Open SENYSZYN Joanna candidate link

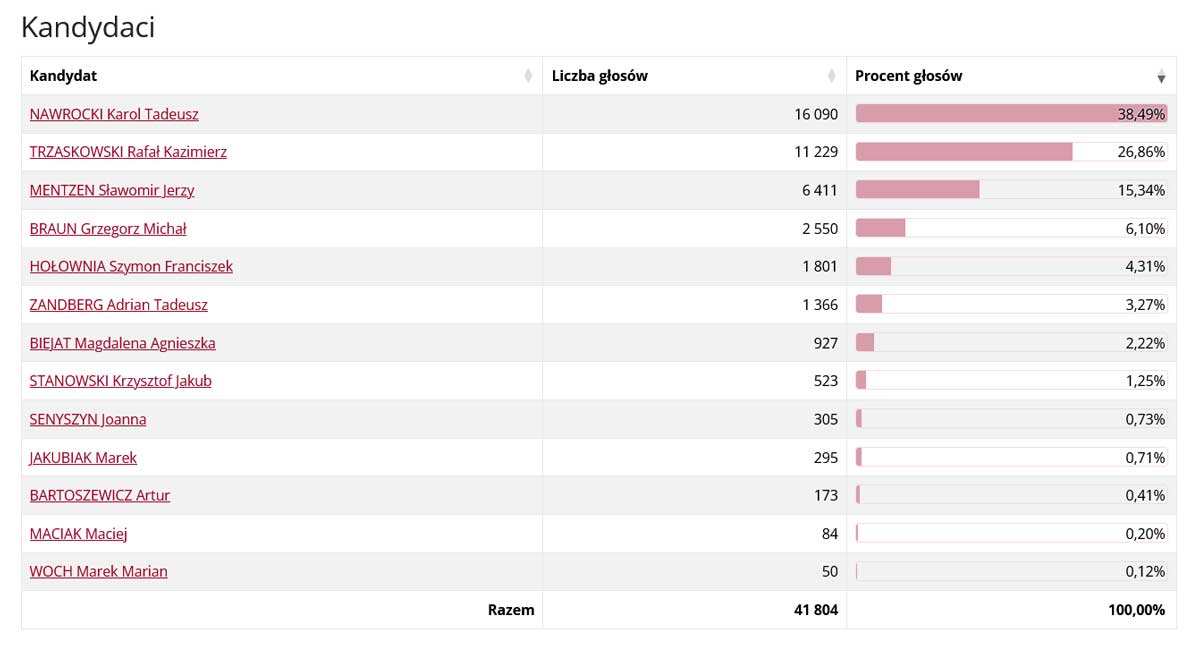[x=88, y=419]
